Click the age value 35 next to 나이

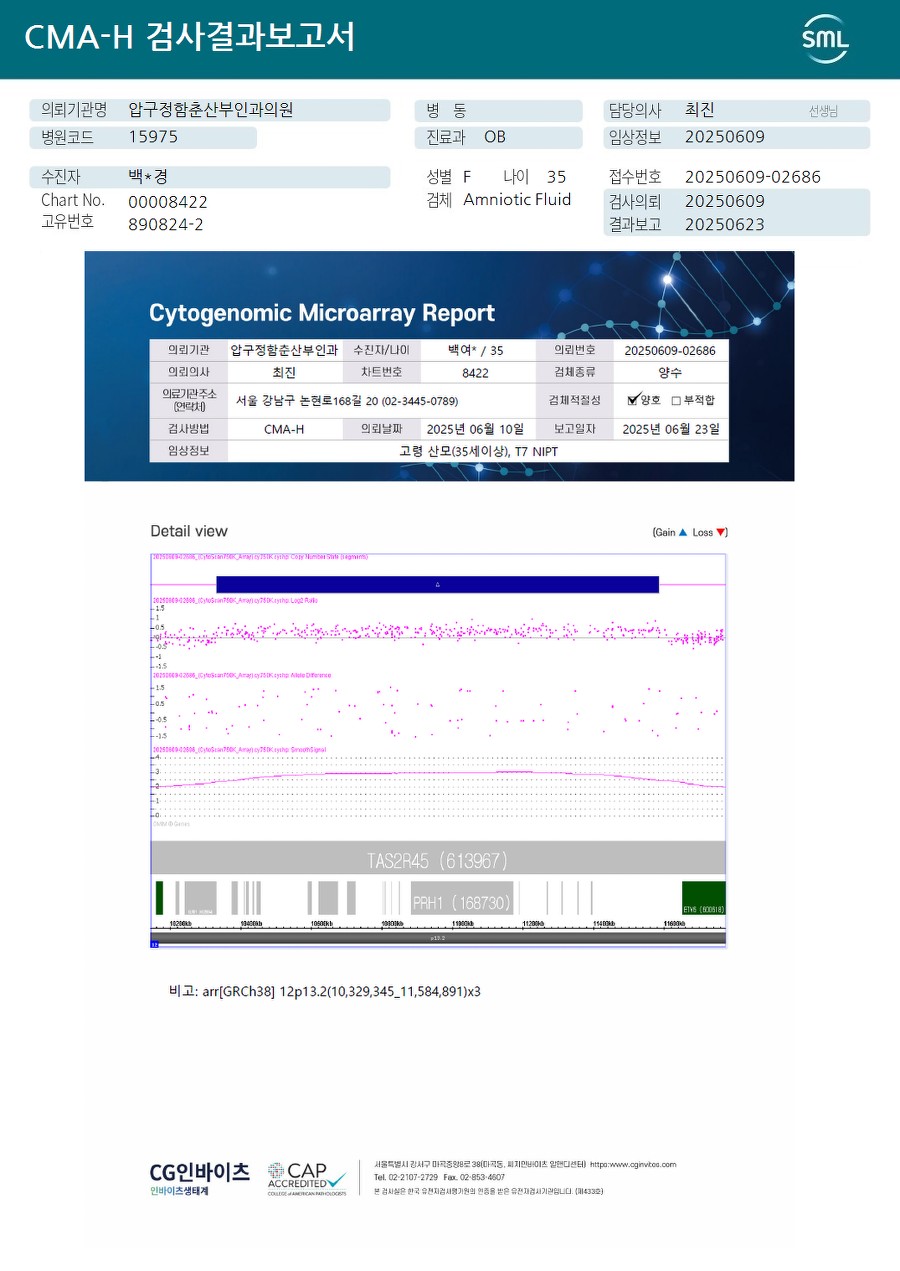point(557,177)
